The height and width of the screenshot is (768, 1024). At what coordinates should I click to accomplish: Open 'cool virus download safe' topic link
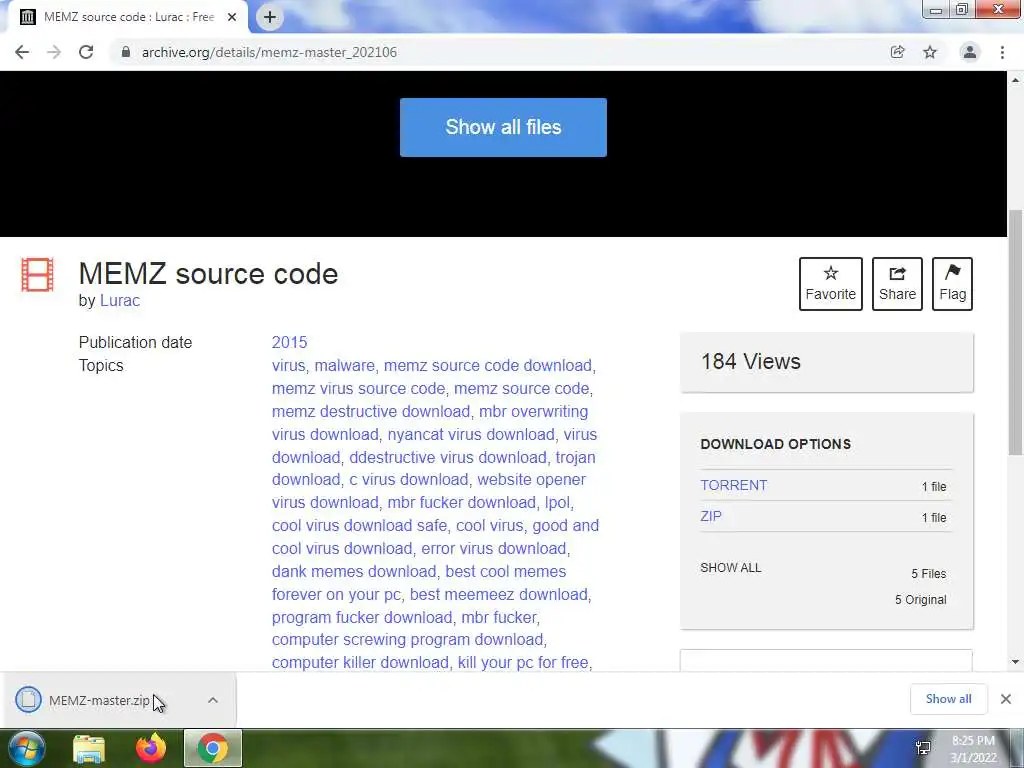pyautogui.click(x=360, y=526)
